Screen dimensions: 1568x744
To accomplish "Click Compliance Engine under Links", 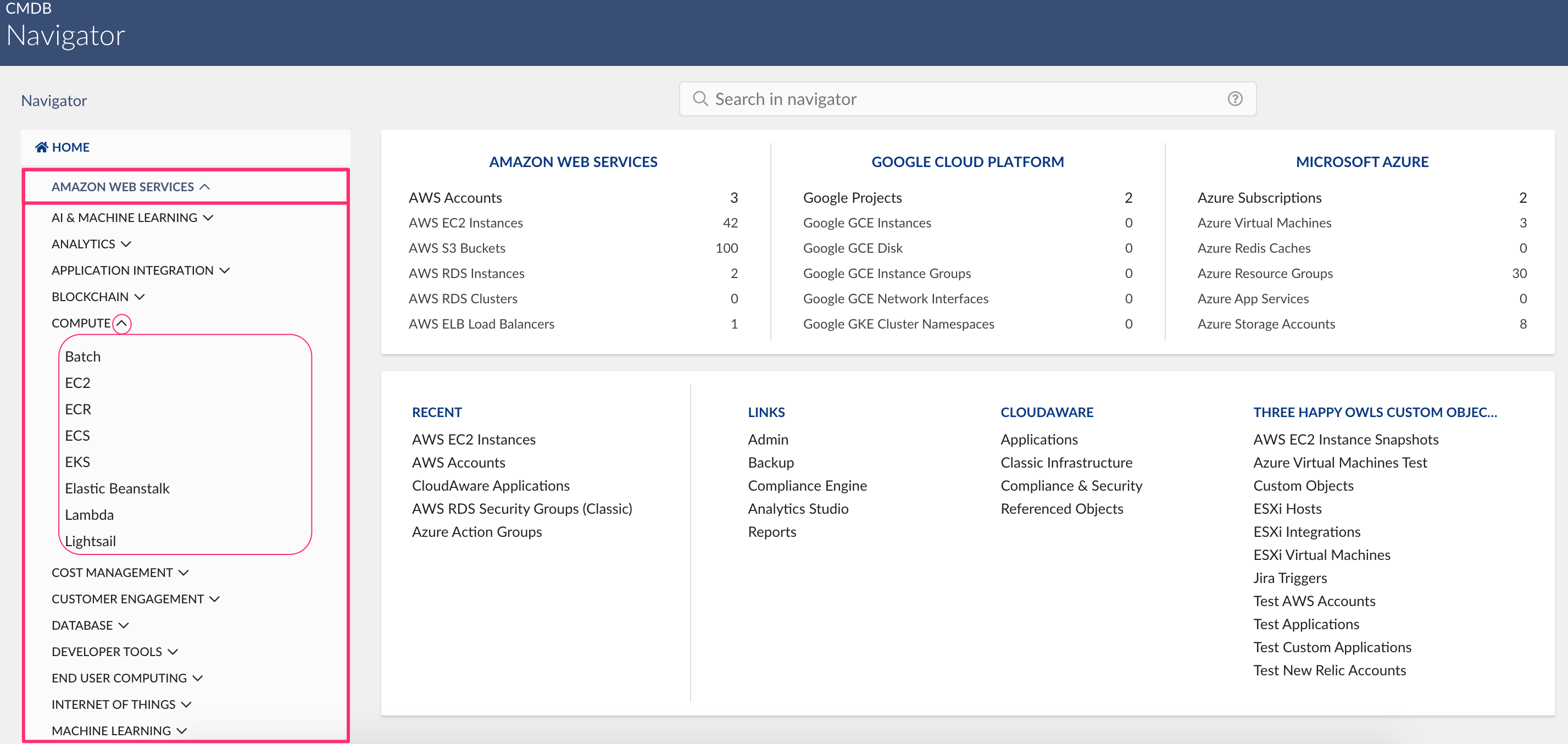I will [x=807, y=486].
